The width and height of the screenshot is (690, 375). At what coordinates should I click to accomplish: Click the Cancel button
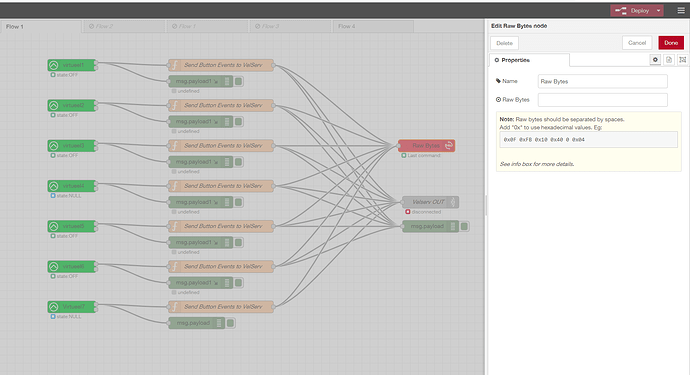click(637, 43)
